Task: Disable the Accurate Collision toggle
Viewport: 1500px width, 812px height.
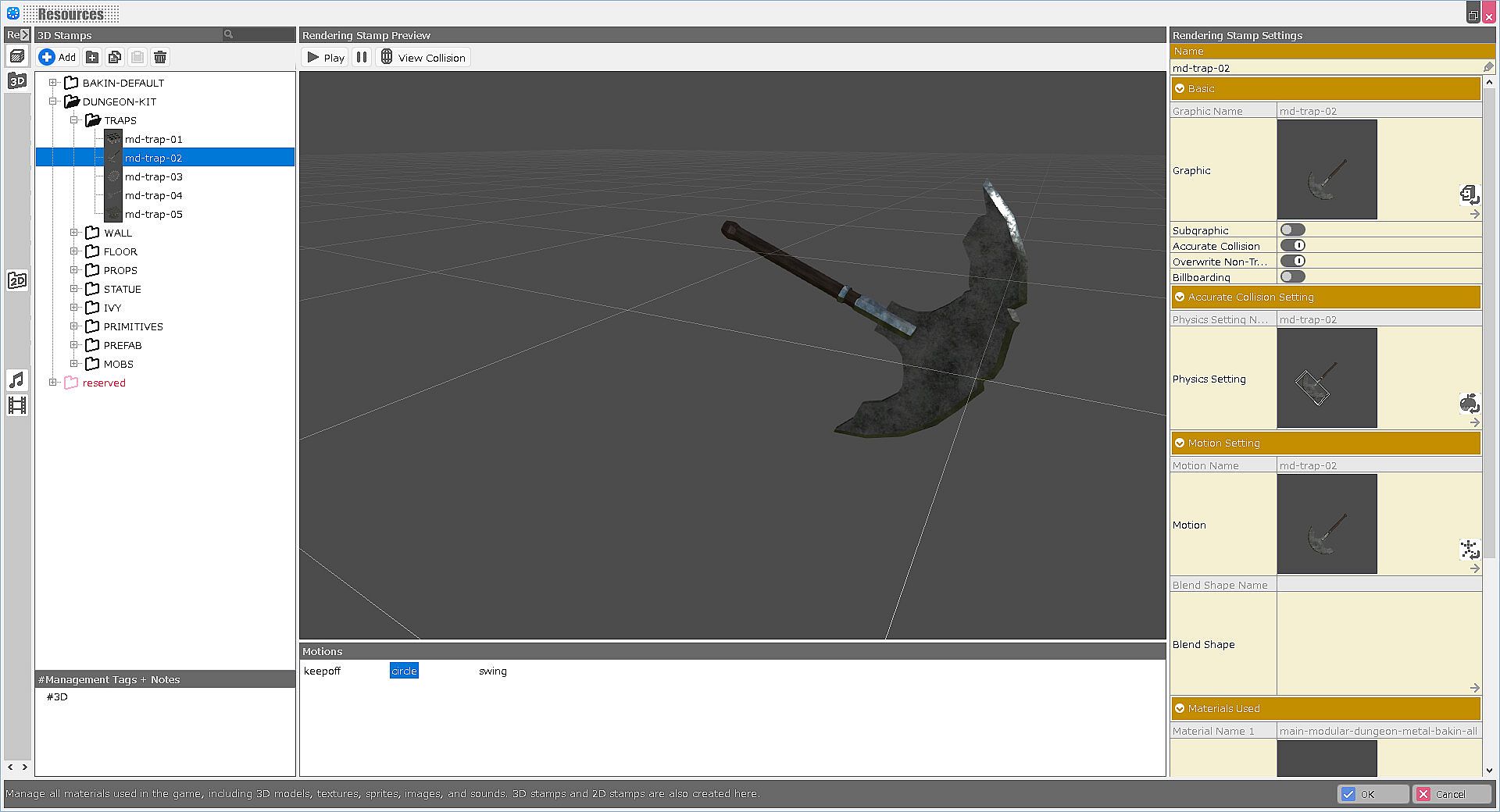Action: pos(1292,245)
